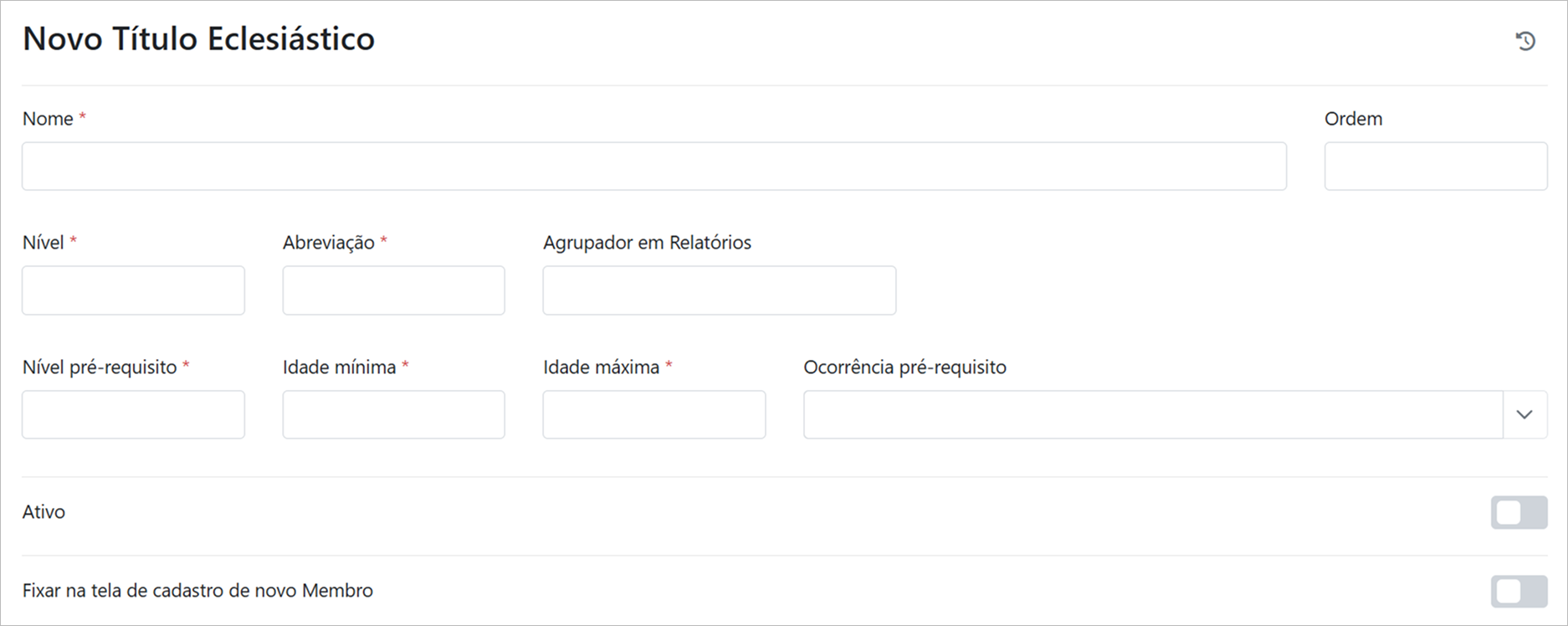Click the Nome field label
The height and width of the screenshot is (626, 1568).
tap(48, 119)
